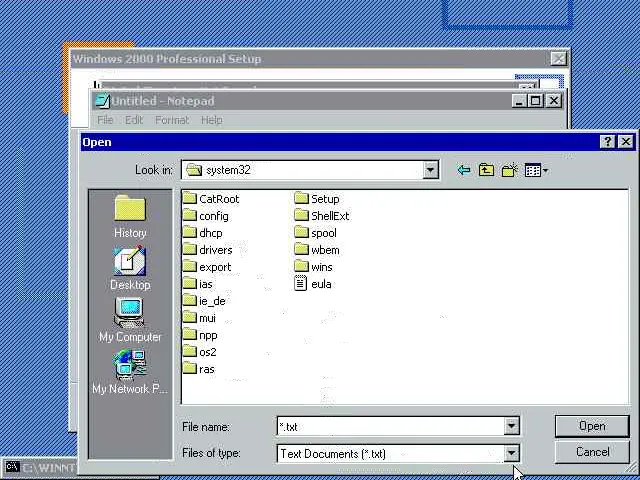Viewport: 640px width, 480px height.
Task: Select the ras folder icon
Action: point(190,369)
